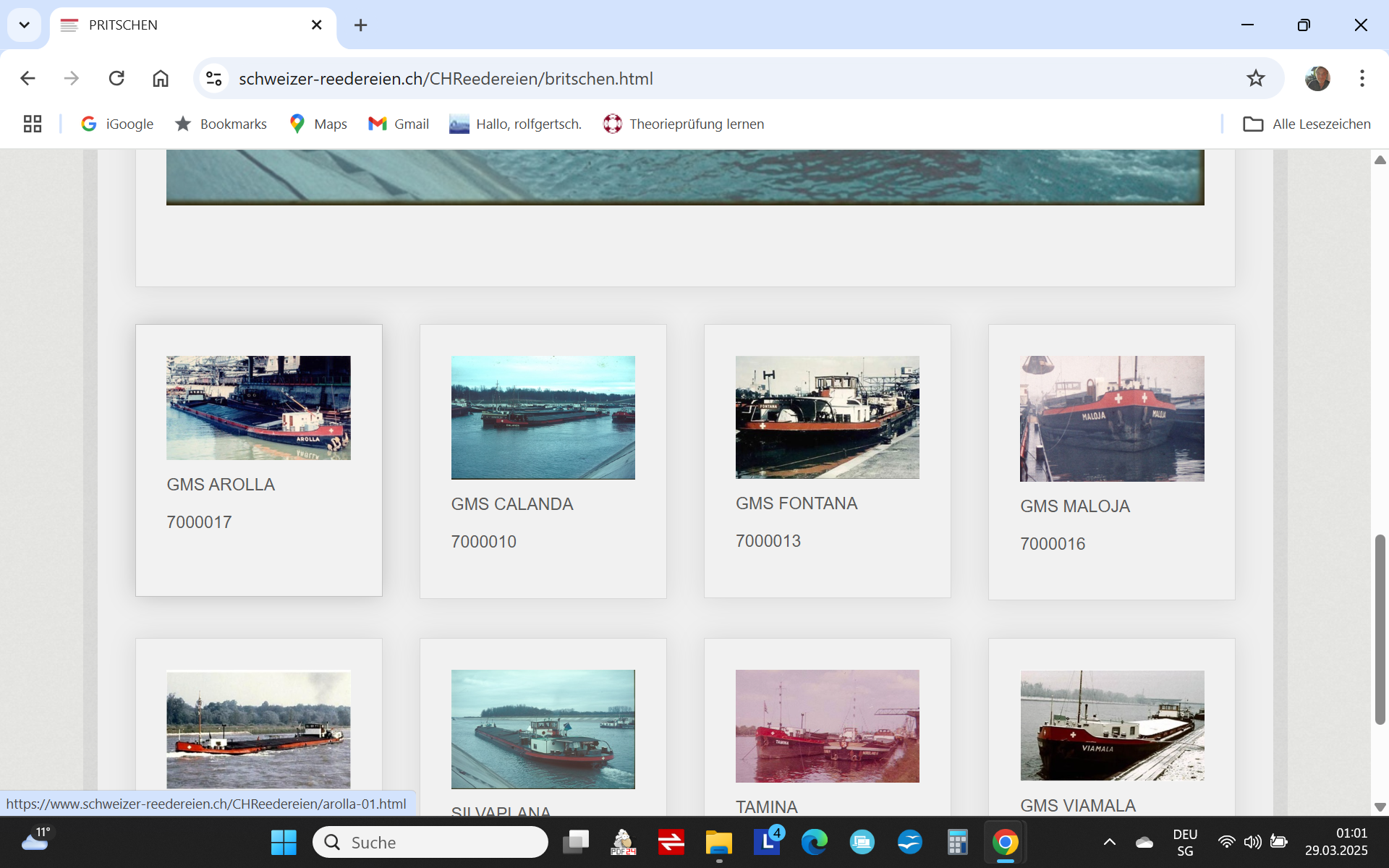
Task: Show hidden system tray icons chevron
Action: 1109,842
